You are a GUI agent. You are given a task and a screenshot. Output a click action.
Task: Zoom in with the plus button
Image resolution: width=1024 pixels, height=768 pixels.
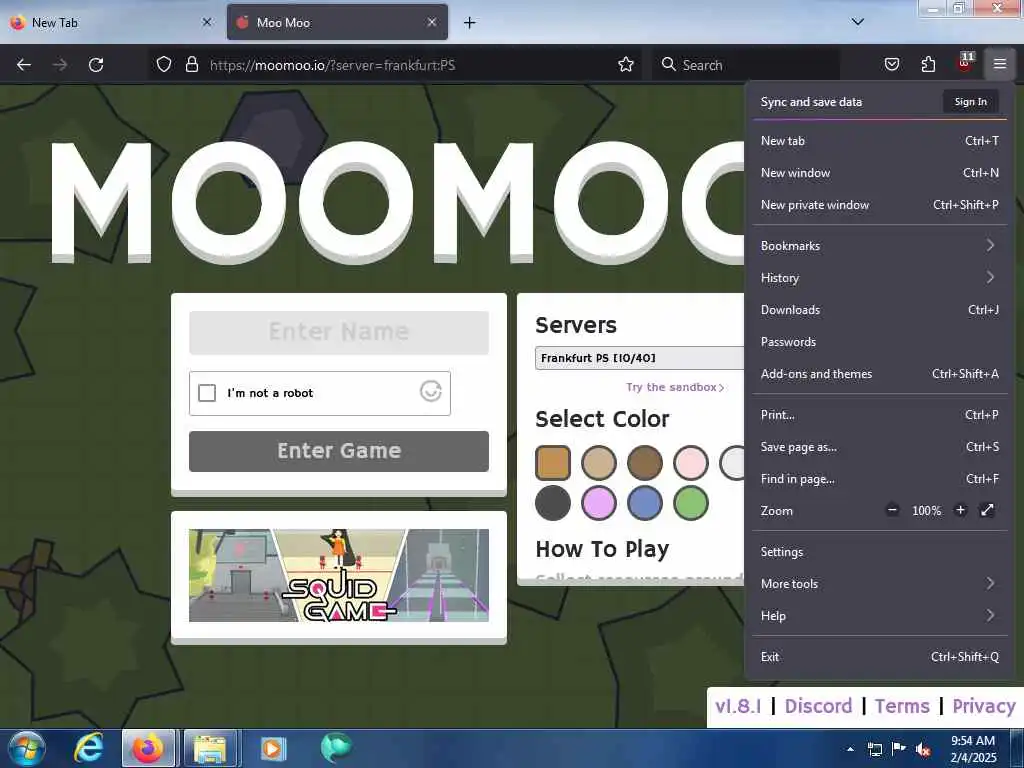tap(960, 510)
